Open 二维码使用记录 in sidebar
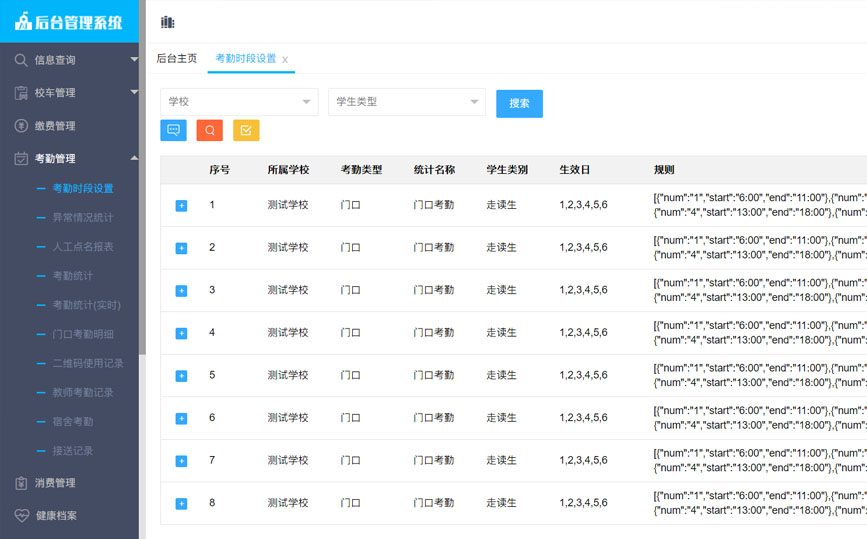The width and height of the screenshot is (867, 539). click(x=88, y=363)
